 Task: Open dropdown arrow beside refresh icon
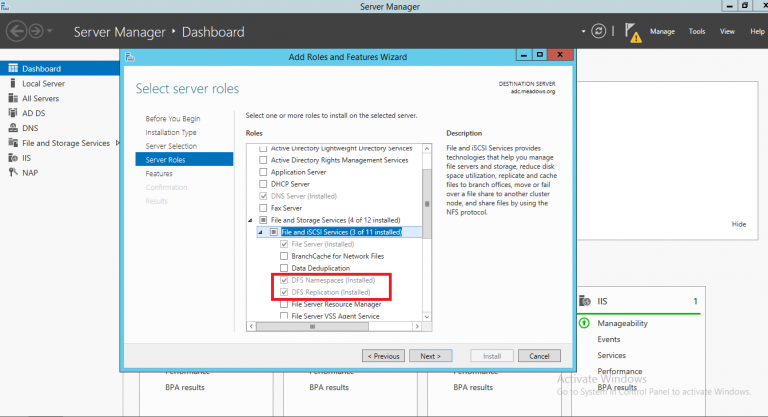tap(583, 31)
